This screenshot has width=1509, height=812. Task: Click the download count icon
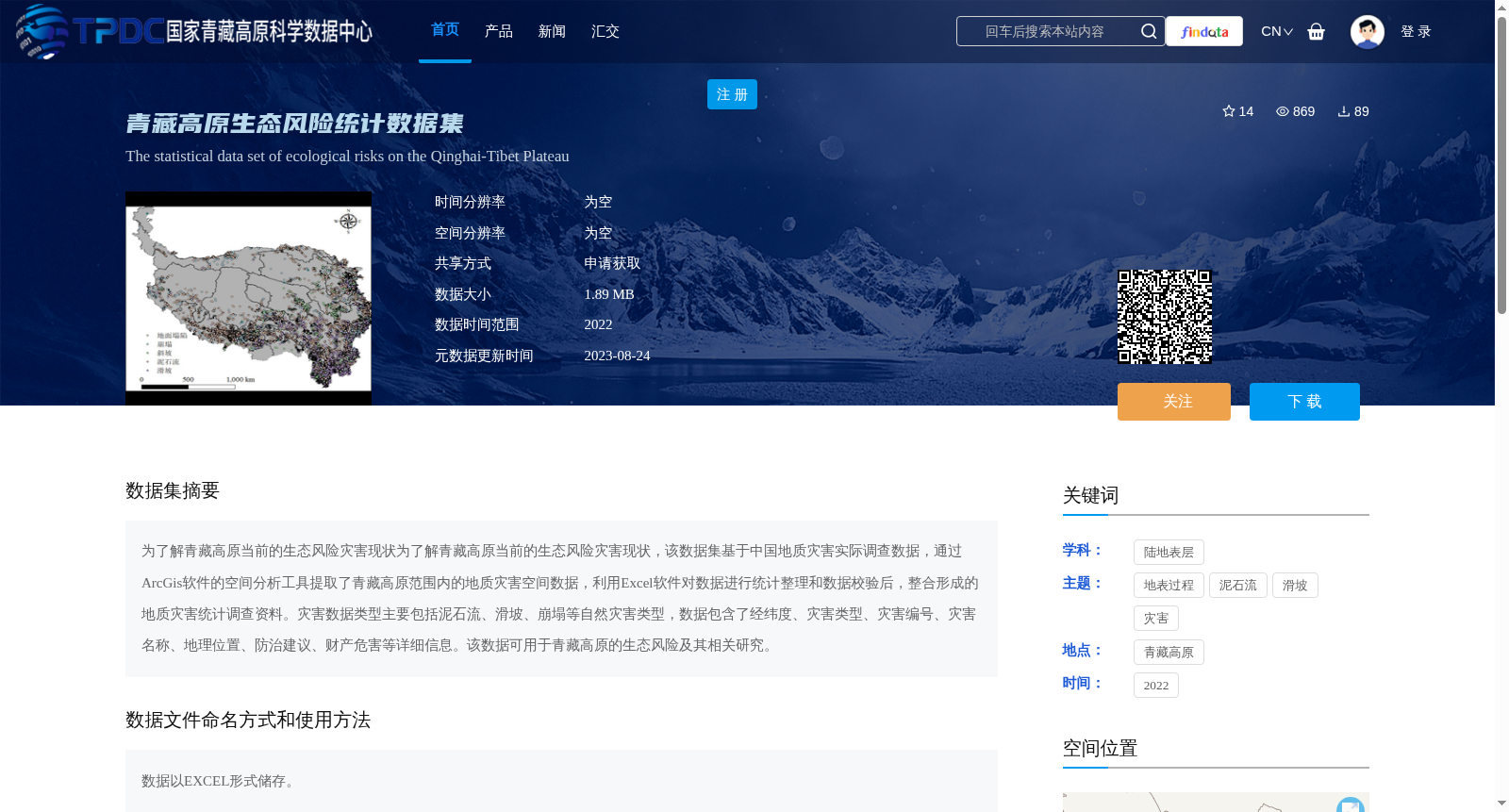(x=1344, y=111)
